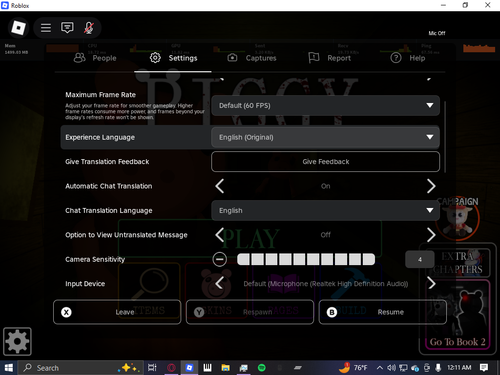Click the Maximum Frame Rate label
This screenshot has width=500, height=375.
100,95
